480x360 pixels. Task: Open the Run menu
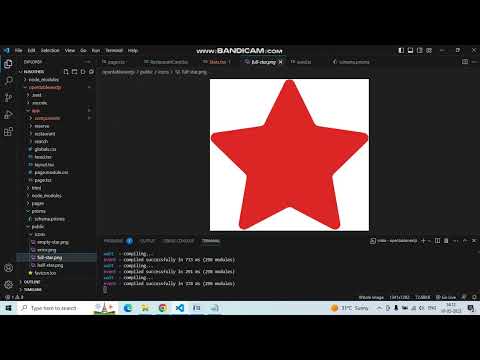tap(96, 50)
